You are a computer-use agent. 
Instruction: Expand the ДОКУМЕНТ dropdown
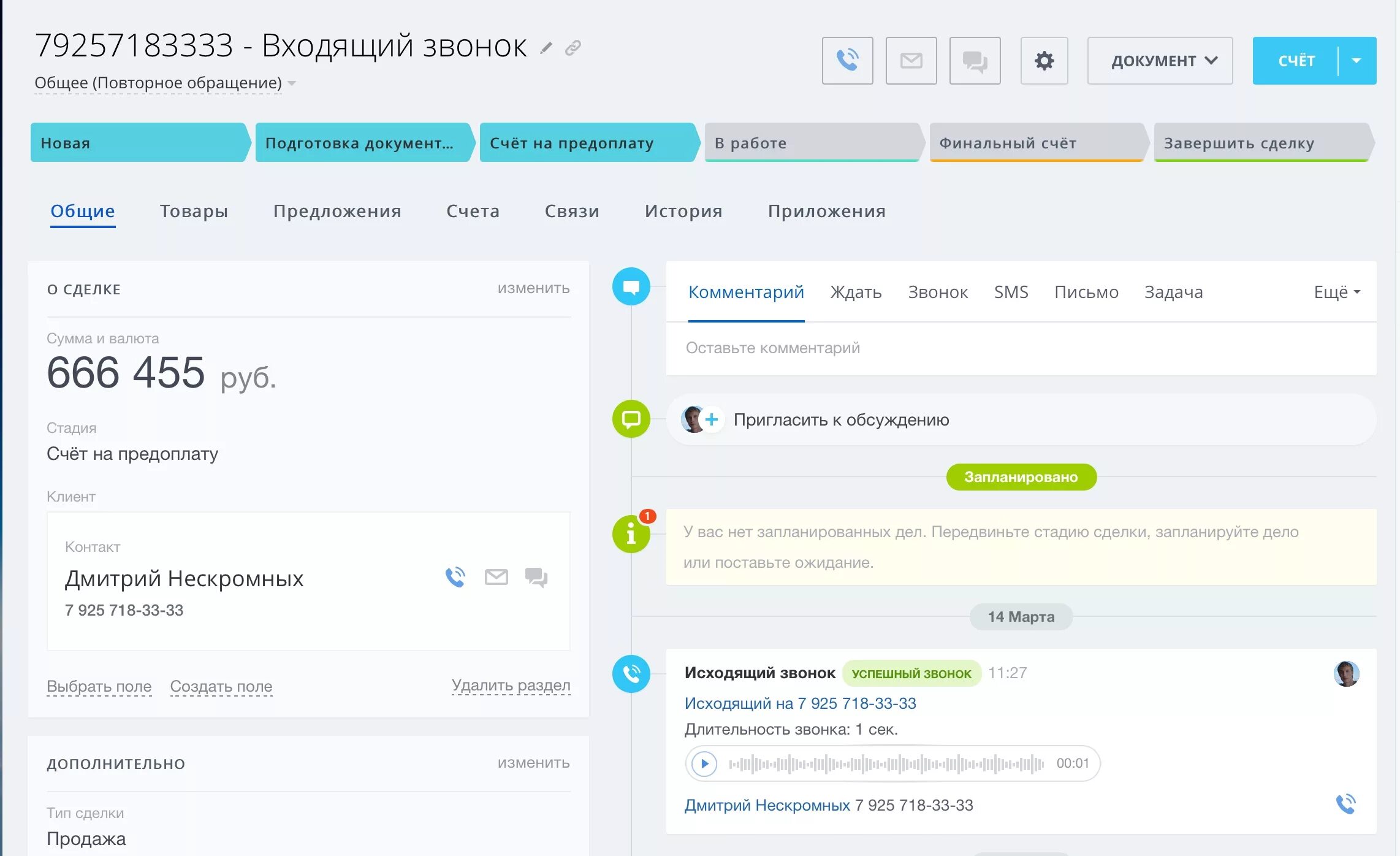click(1160, 60)
